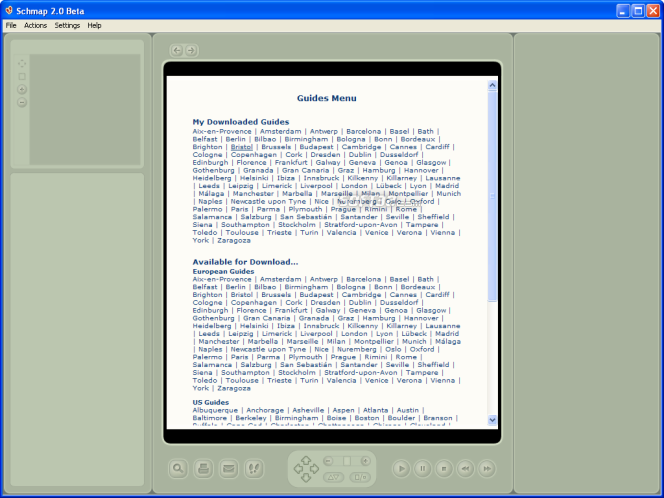Open Berkeley in US Guides

click(251, 418)
